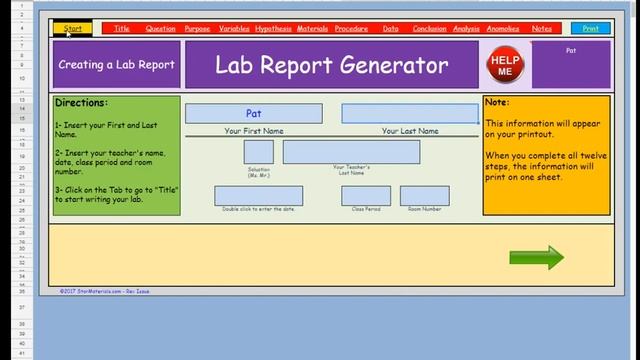This screenshot has height=360, width=640.
Task: Click the red HELP ME button
Action: (x=505, y=64)
